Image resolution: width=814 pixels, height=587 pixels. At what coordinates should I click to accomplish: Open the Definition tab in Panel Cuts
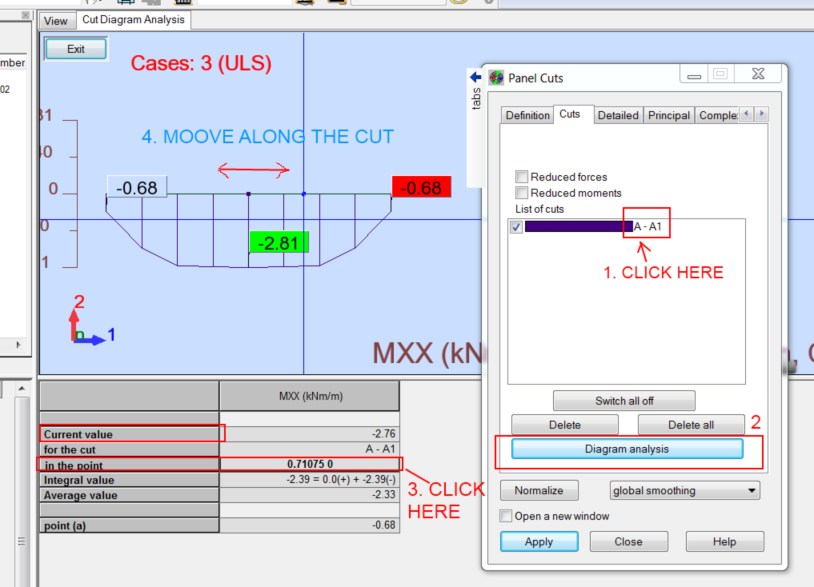coord(527,115)
